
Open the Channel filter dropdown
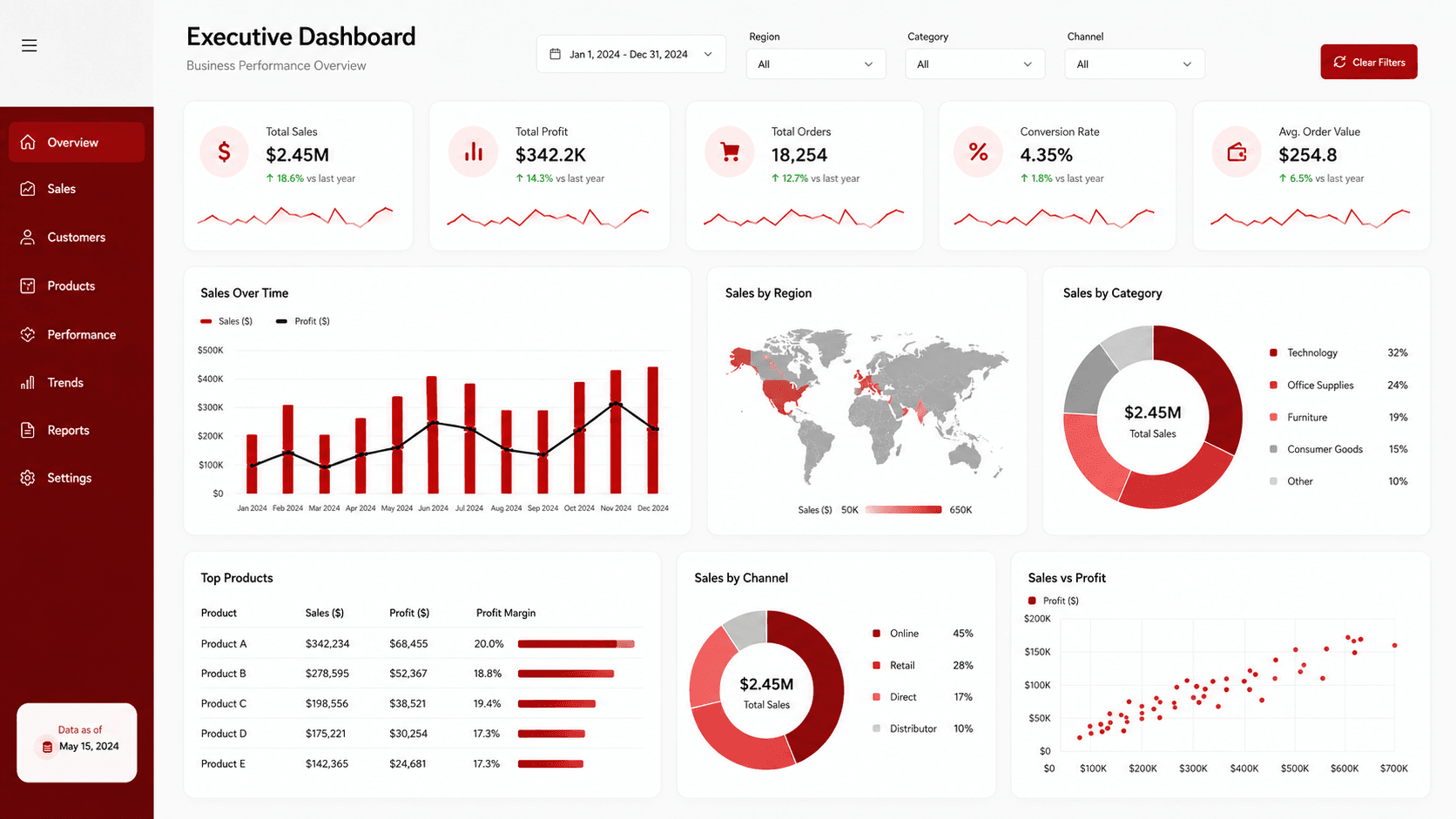tap(1135, 64)
